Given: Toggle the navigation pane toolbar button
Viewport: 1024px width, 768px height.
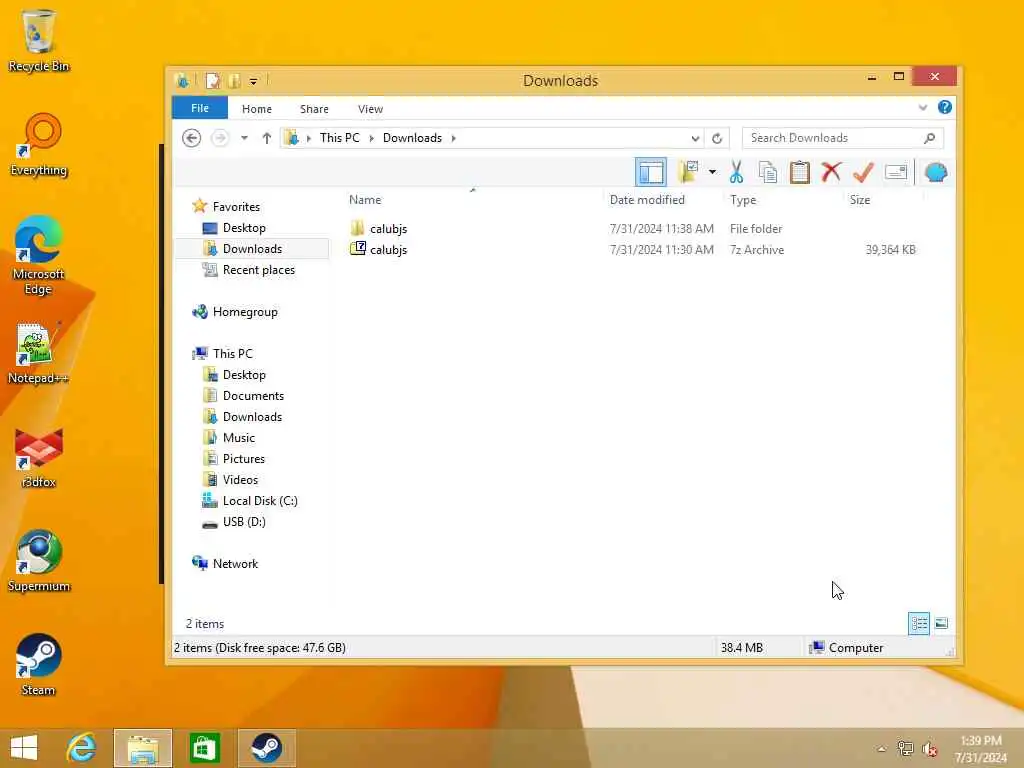Looking at the screenshot, I should (x=650, y=172).
